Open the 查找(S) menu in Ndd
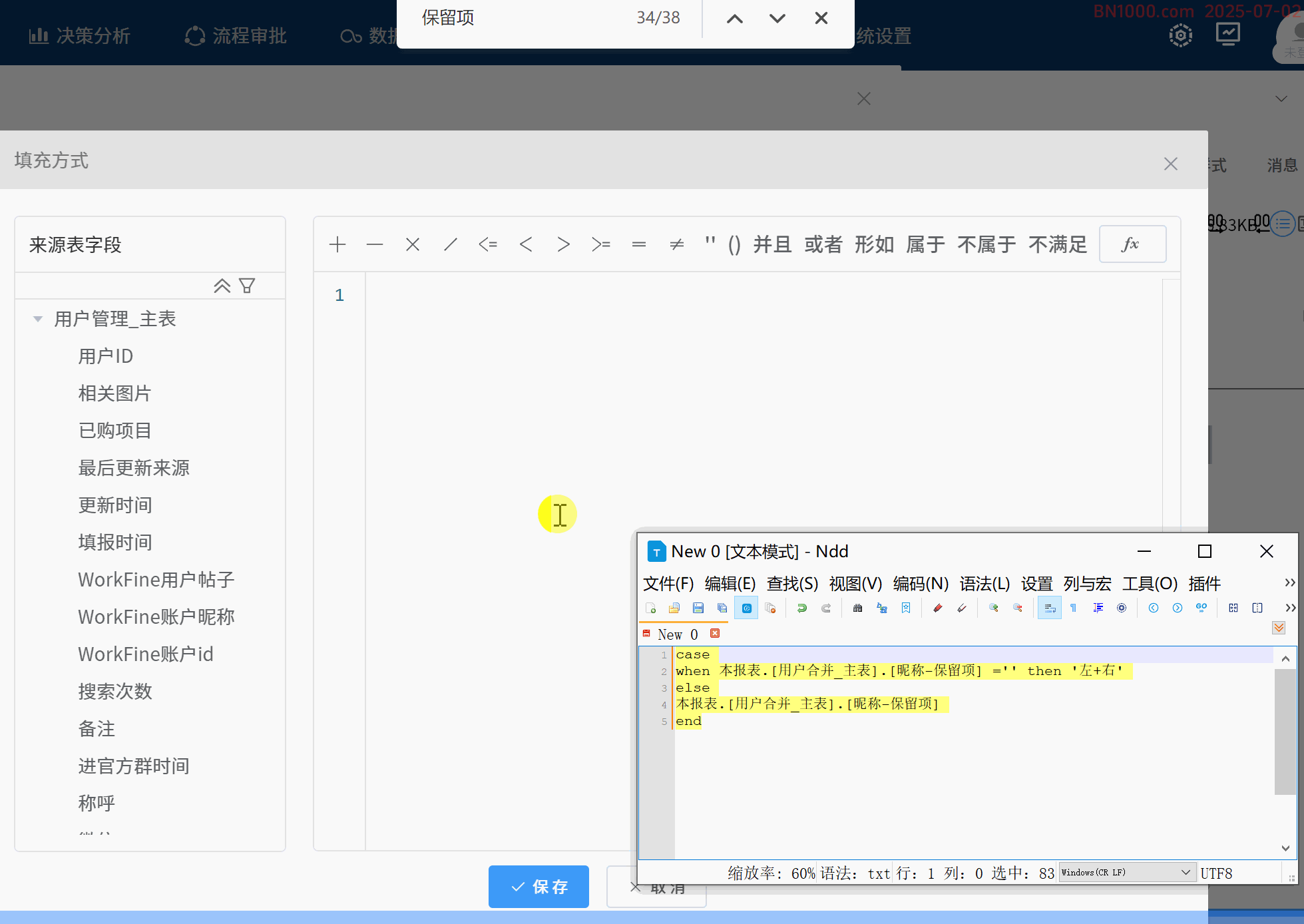The height and width of the screenshot is (924, 1304). (x=792, y=584)
